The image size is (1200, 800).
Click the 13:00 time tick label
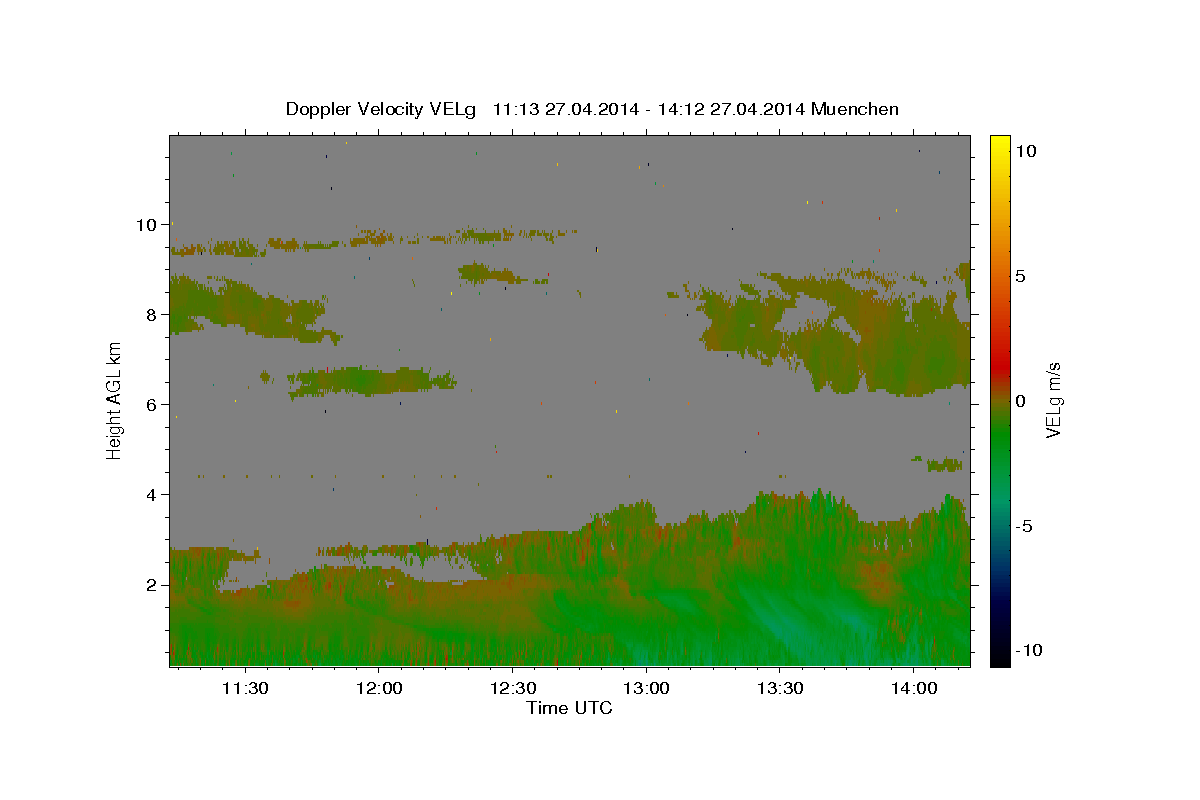(646, 688)
